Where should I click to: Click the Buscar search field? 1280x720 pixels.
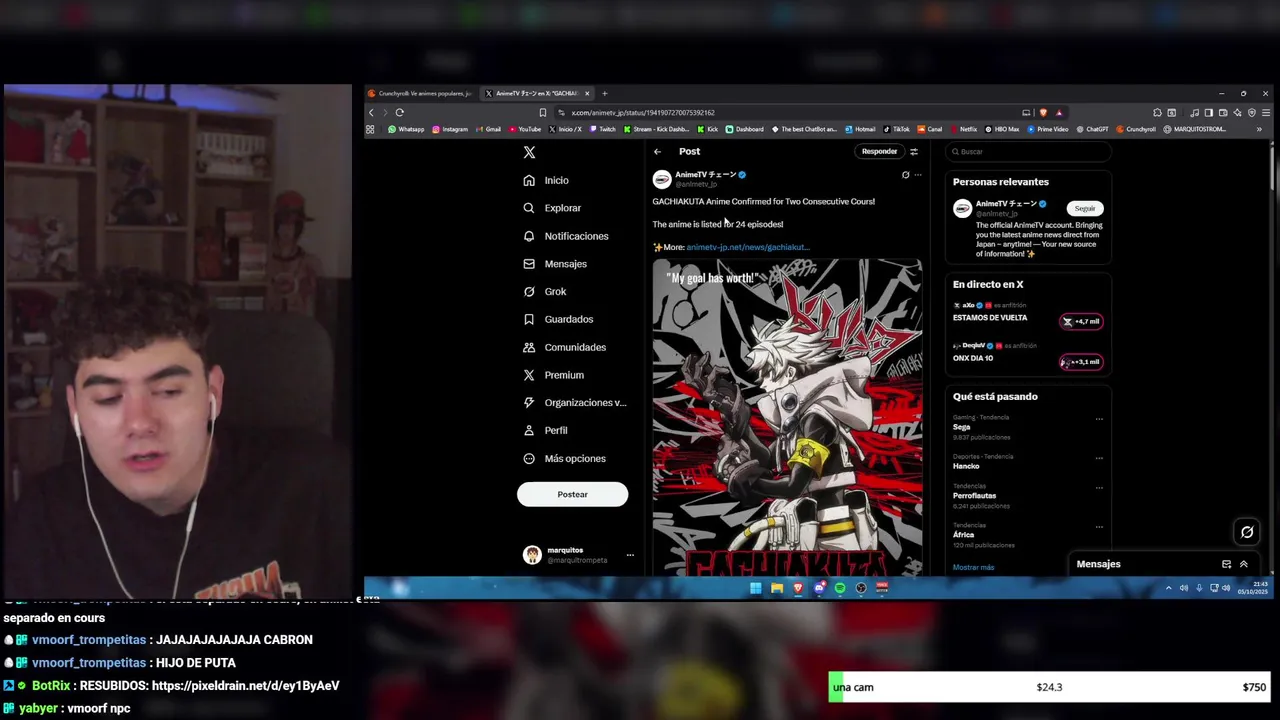tap(1028, 152)
